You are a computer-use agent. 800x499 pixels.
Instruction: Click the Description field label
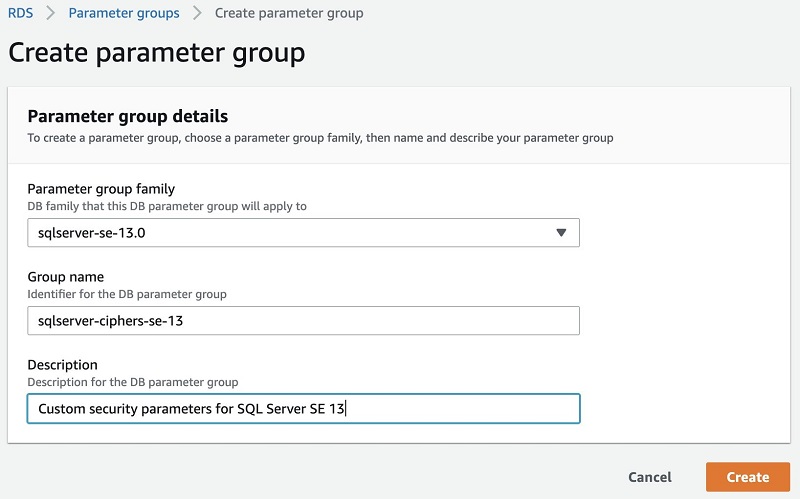[62, 365]
